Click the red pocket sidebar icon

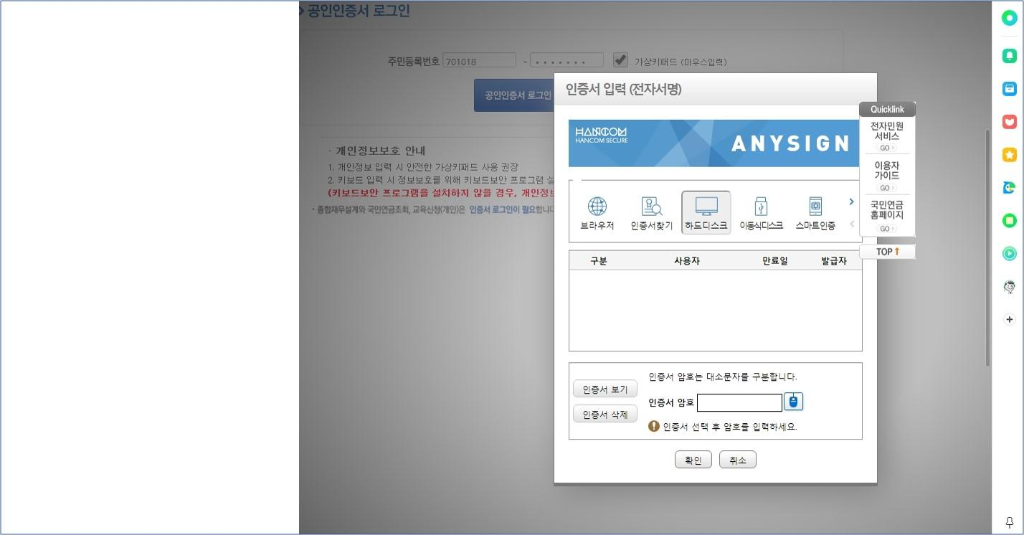1009,122
